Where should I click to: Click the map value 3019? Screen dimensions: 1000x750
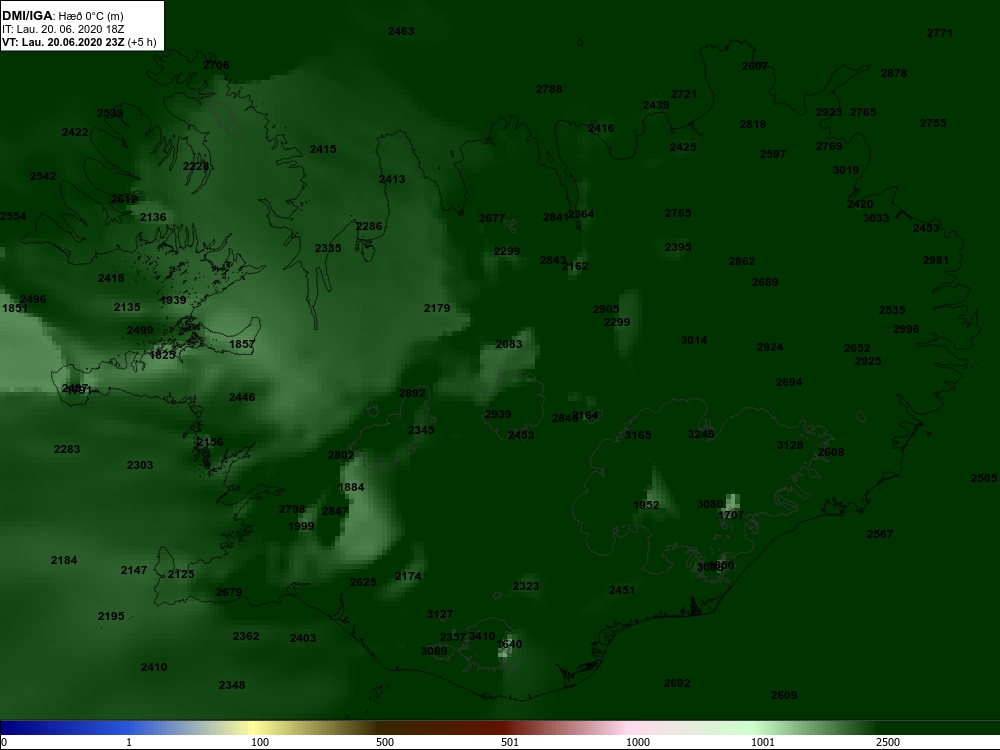[x=846, y=170]
